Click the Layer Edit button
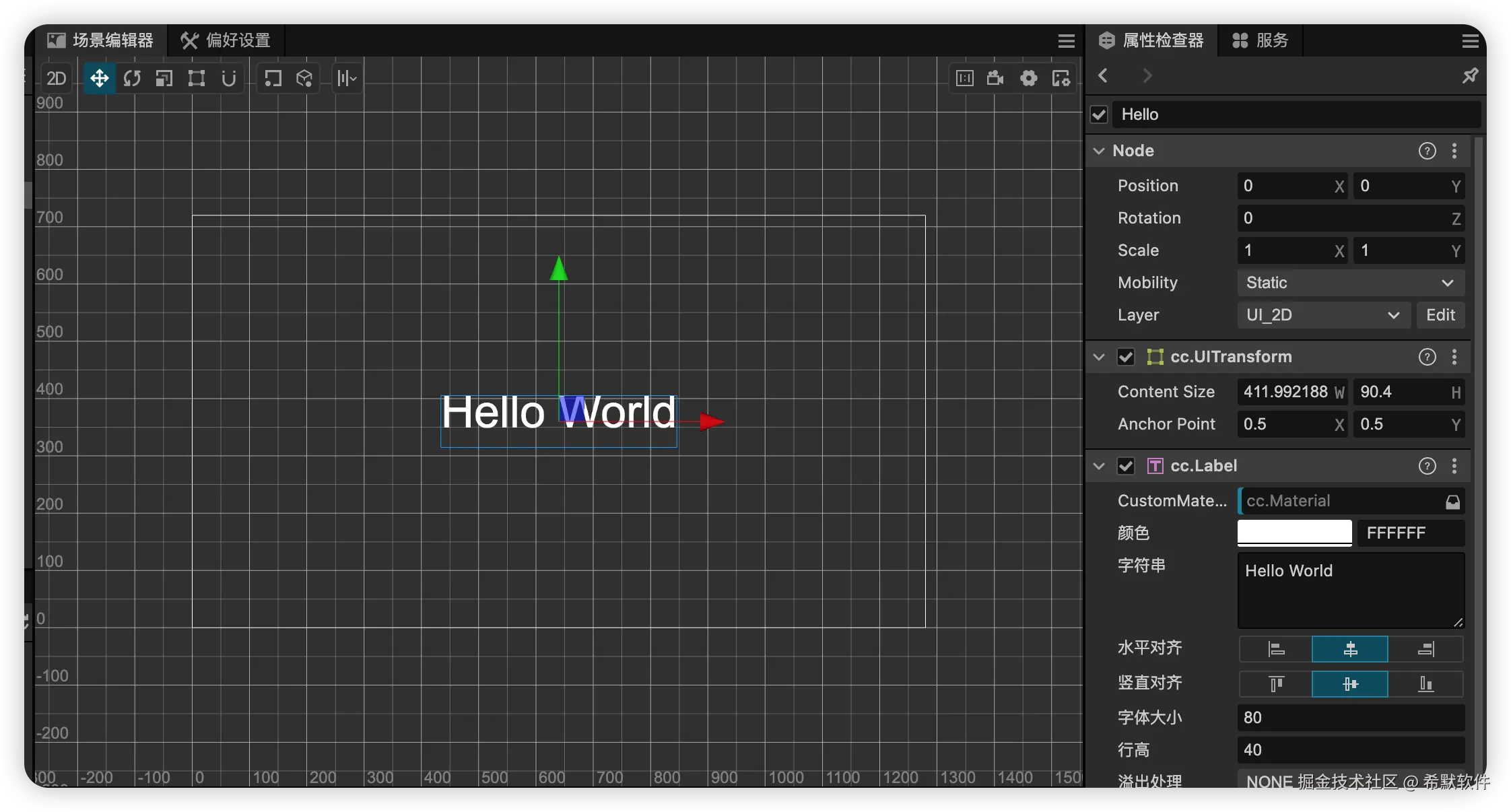1511x812 pixels. [x=1440, y=315]
